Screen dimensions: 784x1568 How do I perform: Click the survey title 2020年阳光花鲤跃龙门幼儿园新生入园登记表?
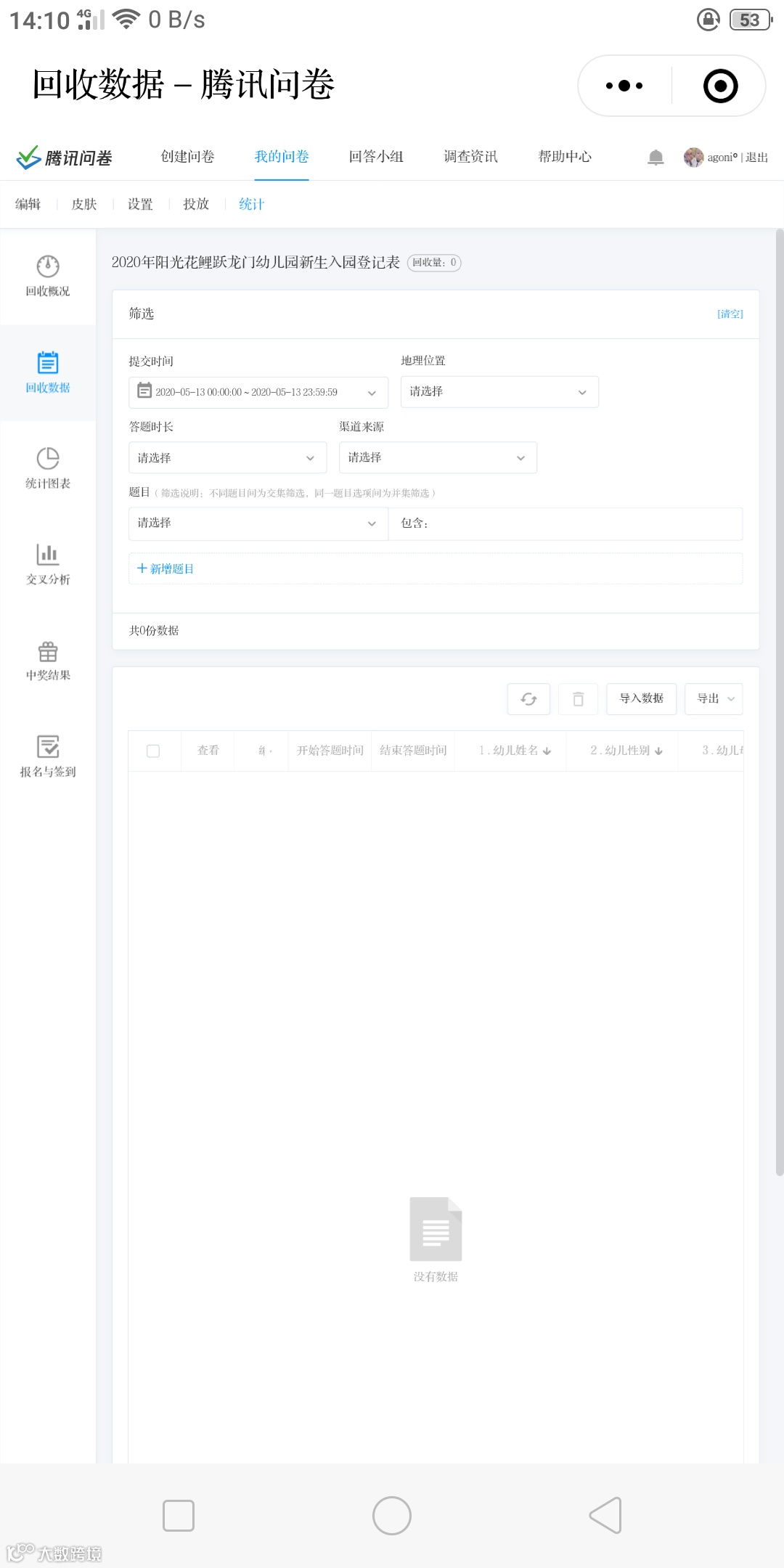pos(256,262)
